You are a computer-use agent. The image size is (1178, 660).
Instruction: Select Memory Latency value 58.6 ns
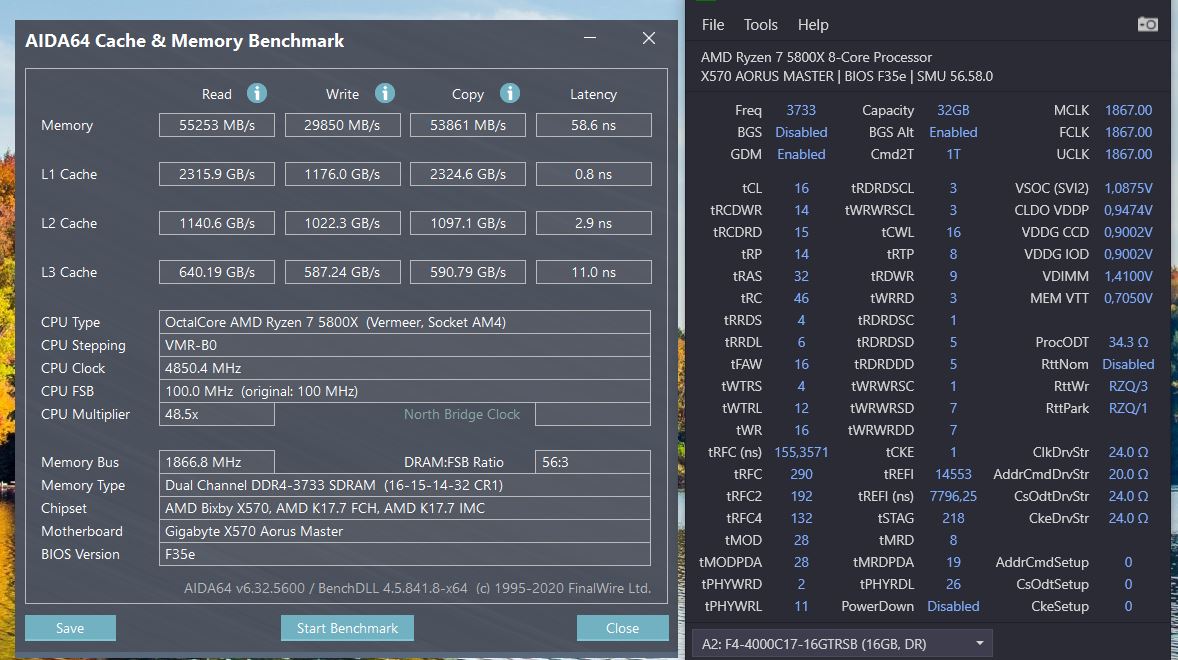point(594,125)
